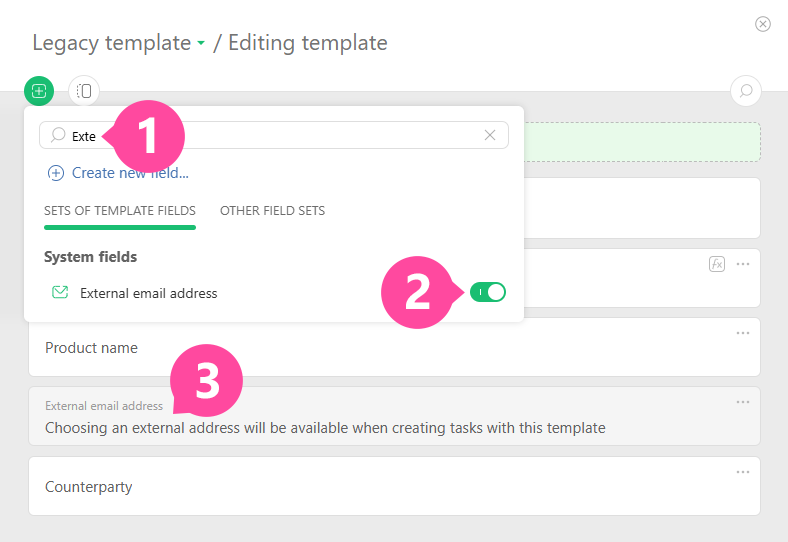Click the External email address envelope icon
Viewport: 788px width, 542px height.
pos(60,293)
